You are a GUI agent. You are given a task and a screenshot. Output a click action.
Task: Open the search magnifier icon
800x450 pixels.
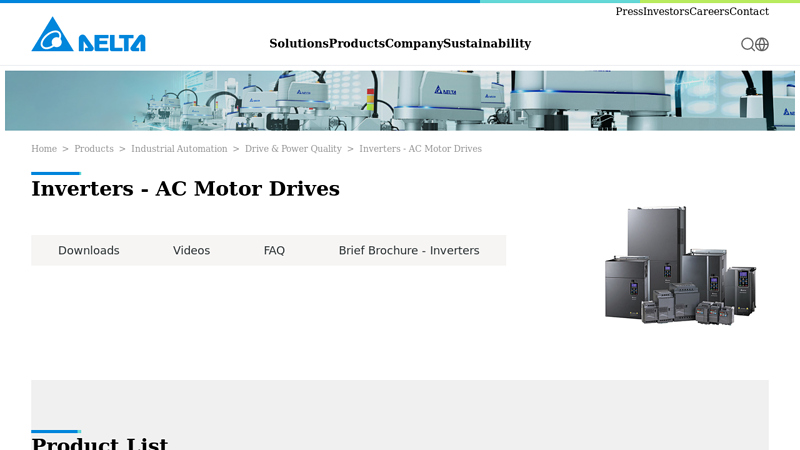[747, 44]
